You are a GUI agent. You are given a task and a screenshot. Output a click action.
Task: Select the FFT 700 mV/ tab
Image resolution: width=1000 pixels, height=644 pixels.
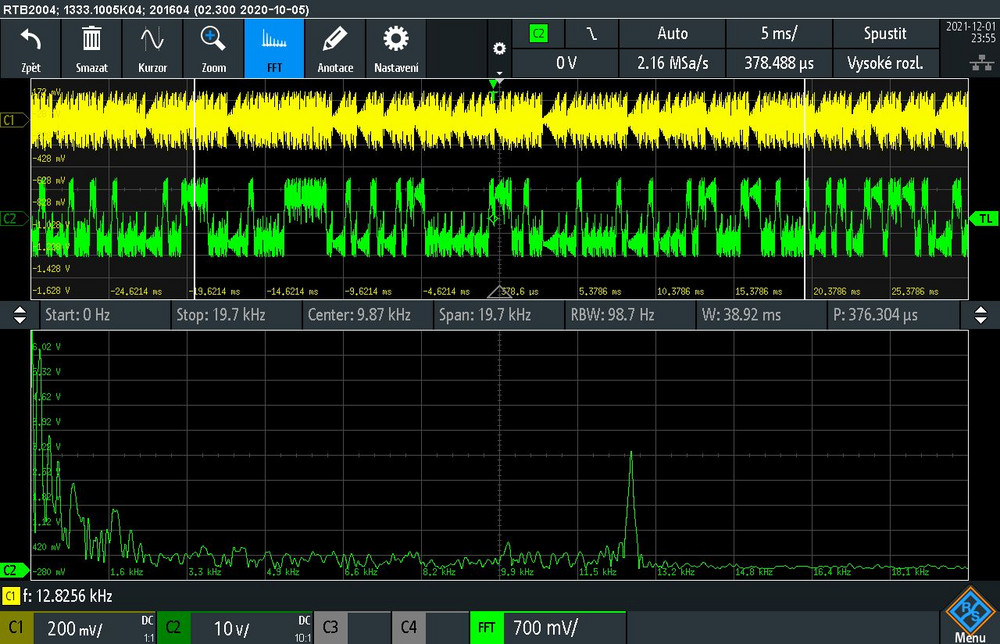544,628
